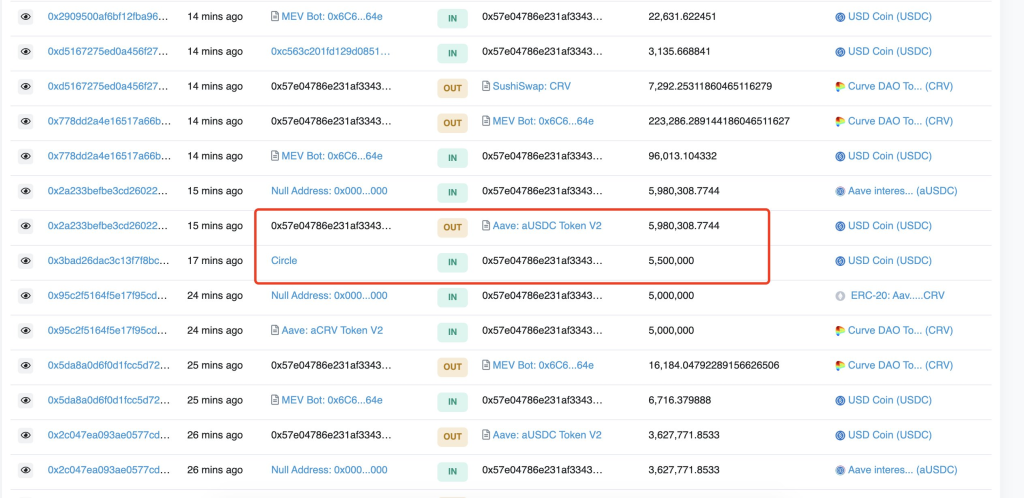Viewport: 1024px width, 498px height.
Task: Open hash 0x2c047ea093ae... in the 3,627,771.8533 aUSDC row
Action: pos(108,470)
